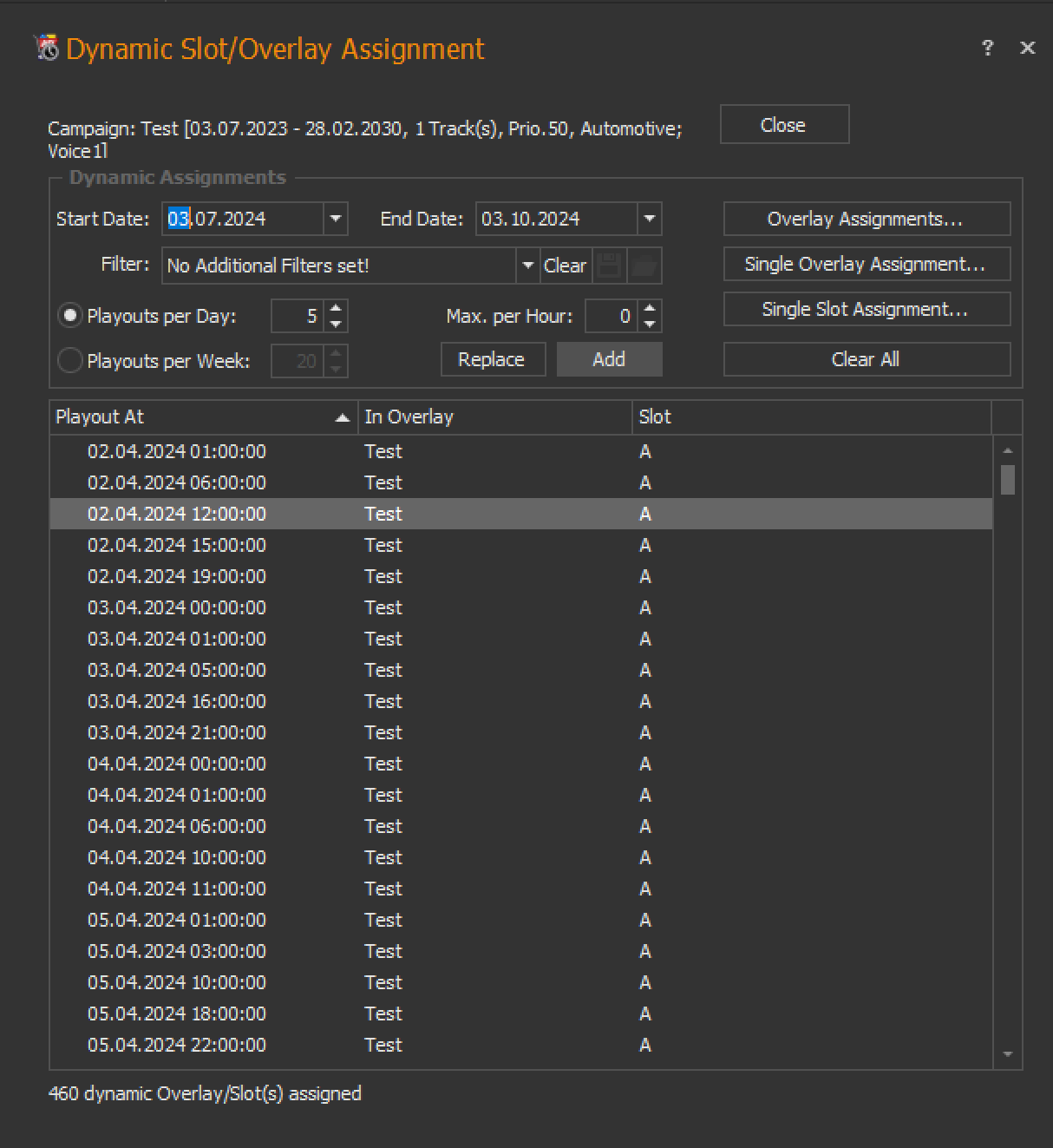Decrease Playouts per Day with down arrow
Image resolution: width=1053 pixels, height=1148 pixels.
tap(336, 325)
